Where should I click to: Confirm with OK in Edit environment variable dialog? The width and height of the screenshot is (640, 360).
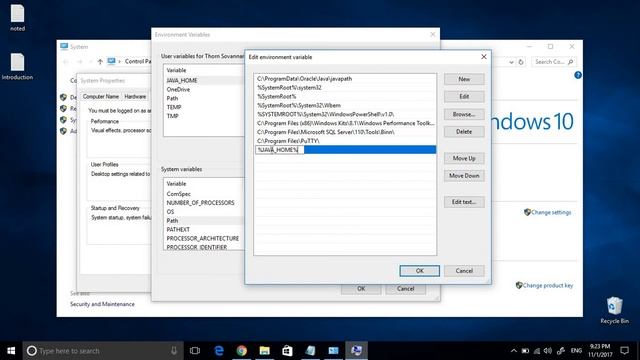420,271
